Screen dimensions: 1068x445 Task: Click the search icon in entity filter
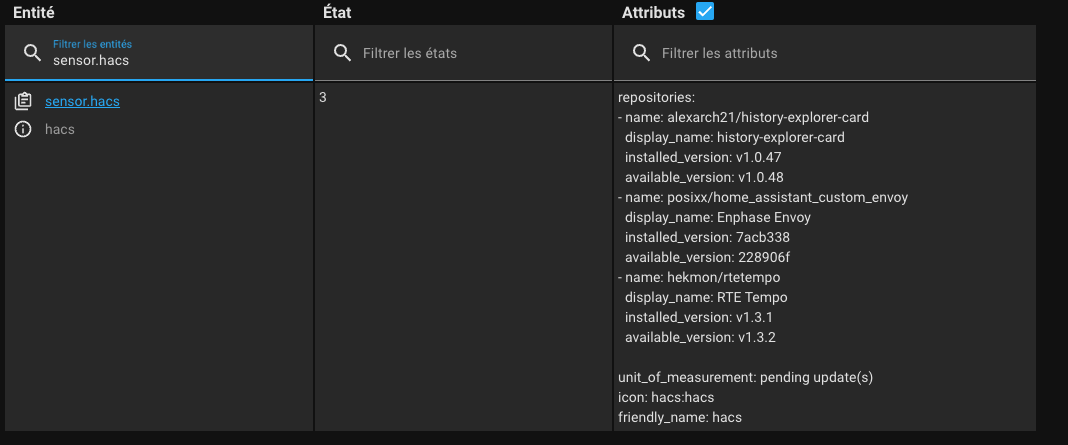pyautogui.click(x=32, y=53)
